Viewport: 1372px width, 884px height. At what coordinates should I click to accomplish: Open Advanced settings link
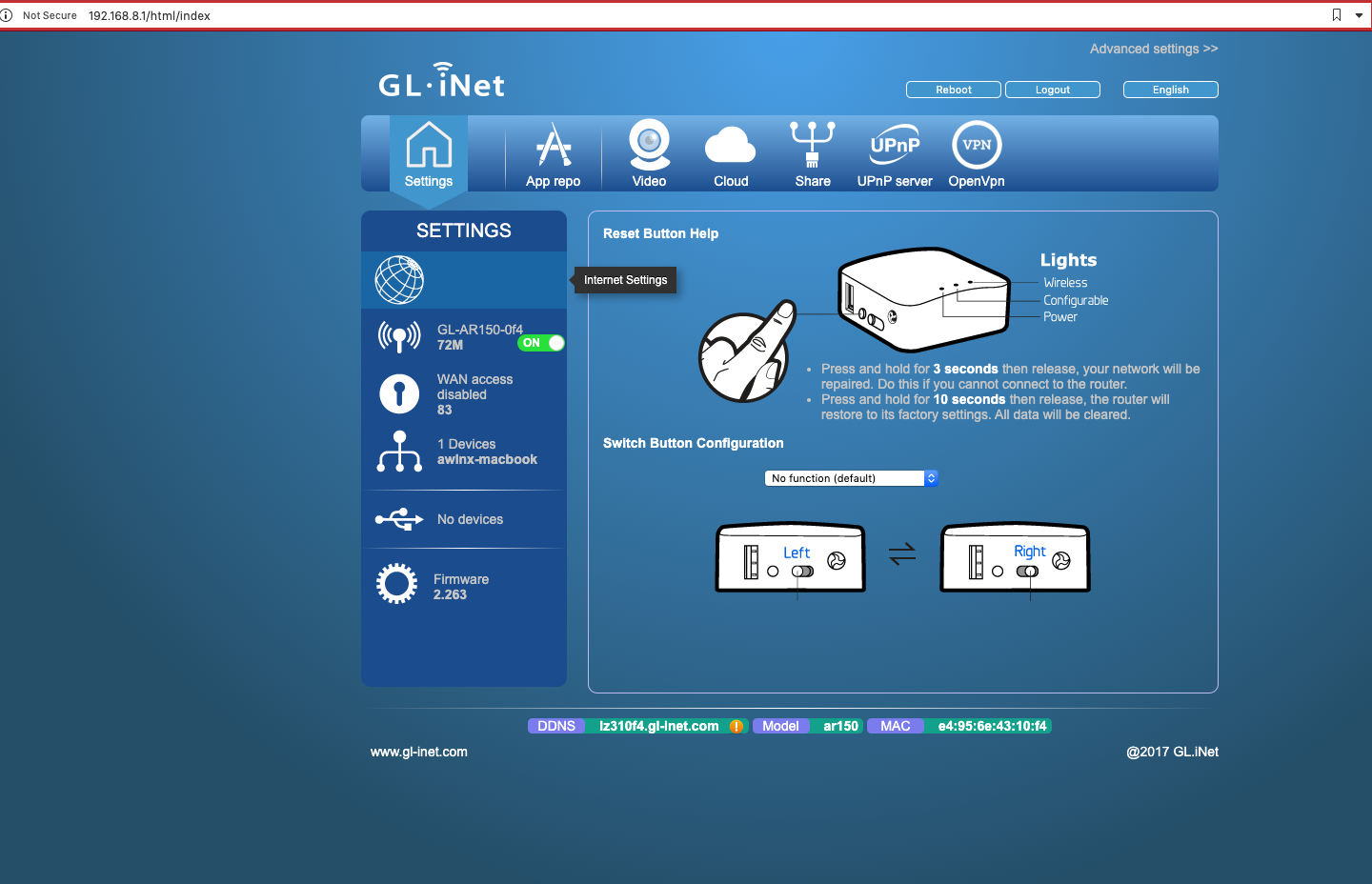coord(1154,49)
